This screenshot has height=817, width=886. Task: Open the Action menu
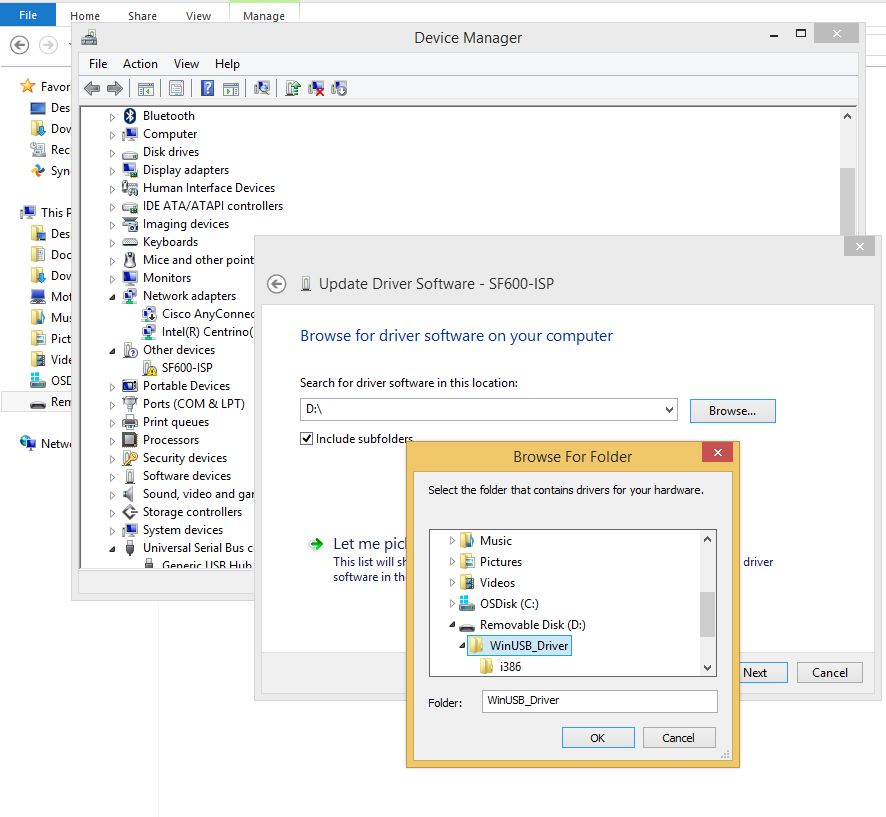[140, 64]
